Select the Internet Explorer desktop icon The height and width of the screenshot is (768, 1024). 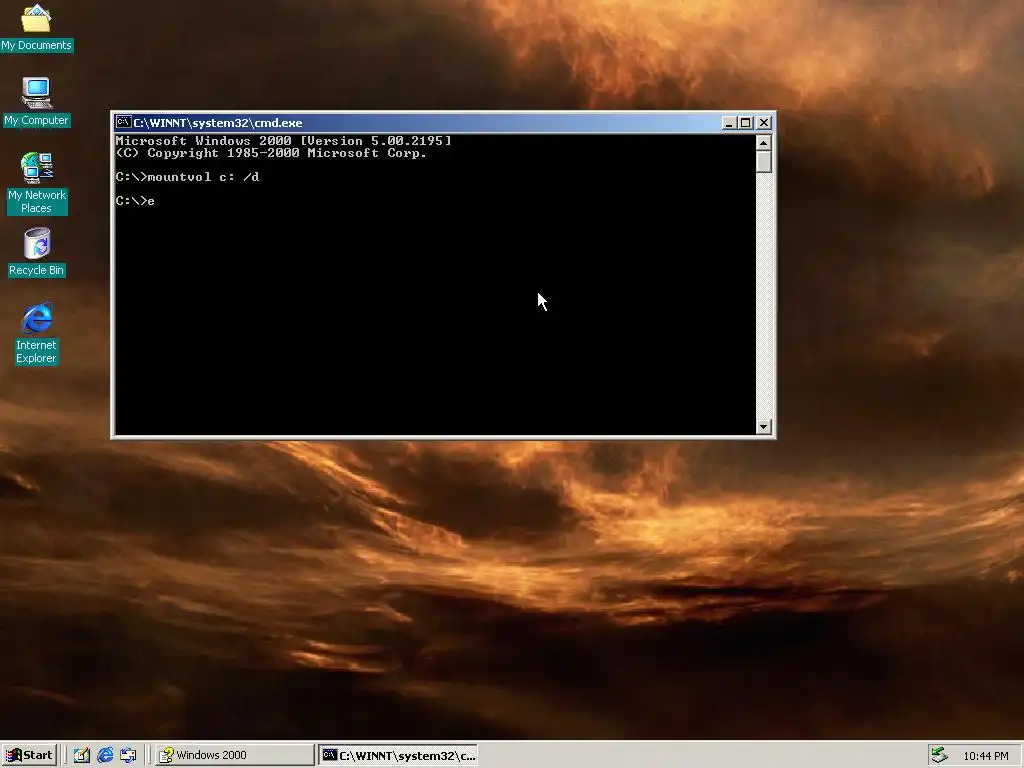pos(36,333)
